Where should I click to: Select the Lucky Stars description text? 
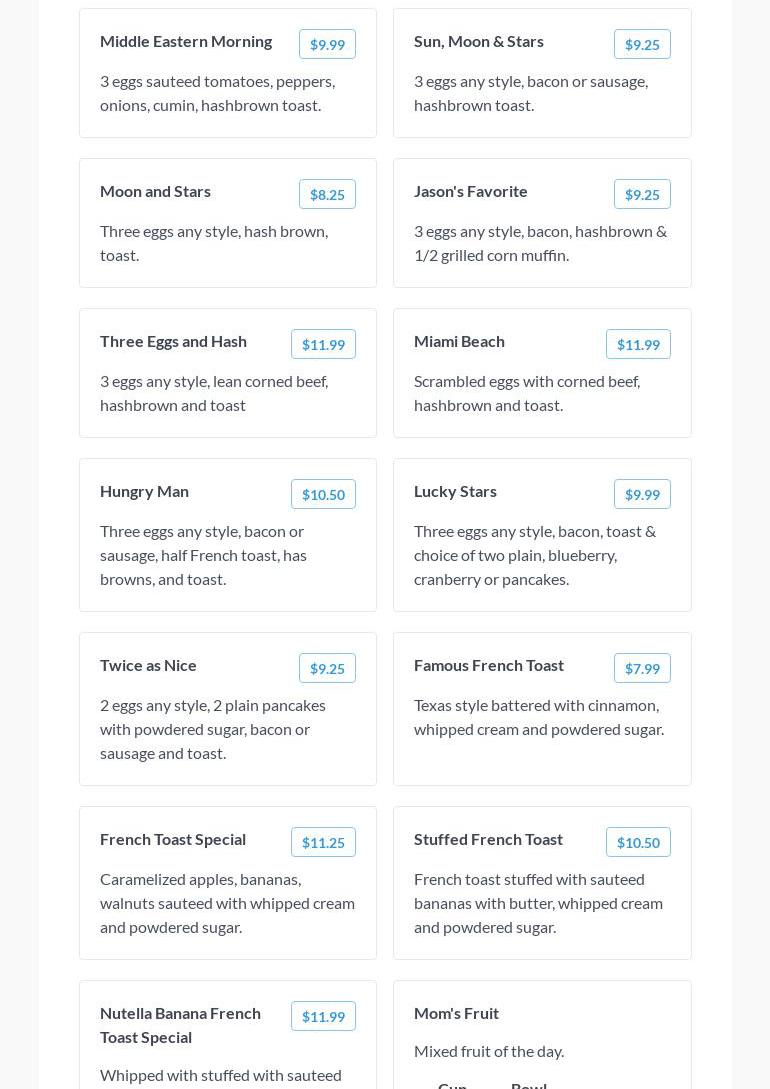tap(535, 555)
